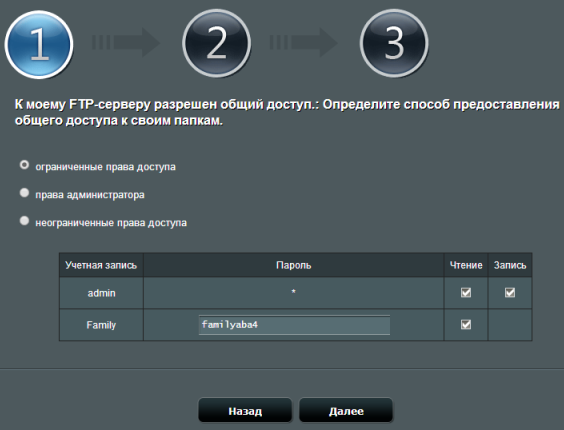Click the Назад button
This screenshot has height=430, width=564.
(245, 411)
